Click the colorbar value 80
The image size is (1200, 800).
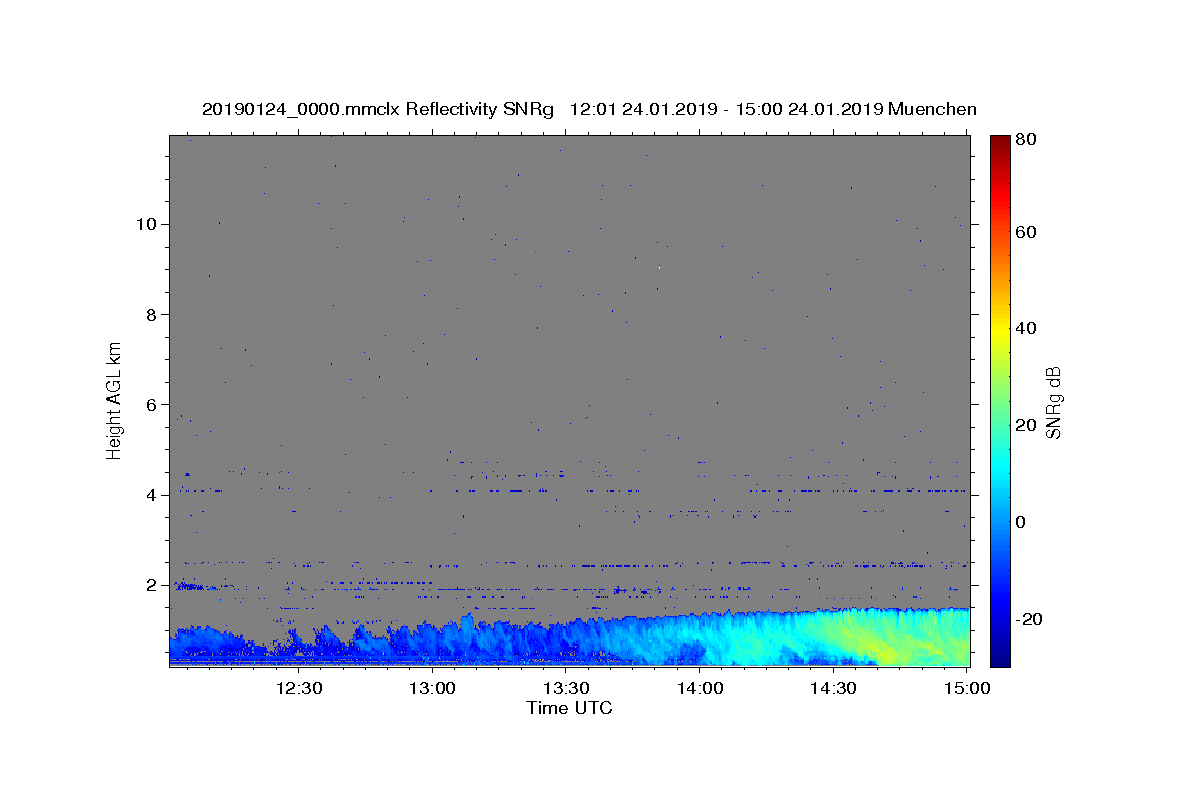tap(1028, 140)
